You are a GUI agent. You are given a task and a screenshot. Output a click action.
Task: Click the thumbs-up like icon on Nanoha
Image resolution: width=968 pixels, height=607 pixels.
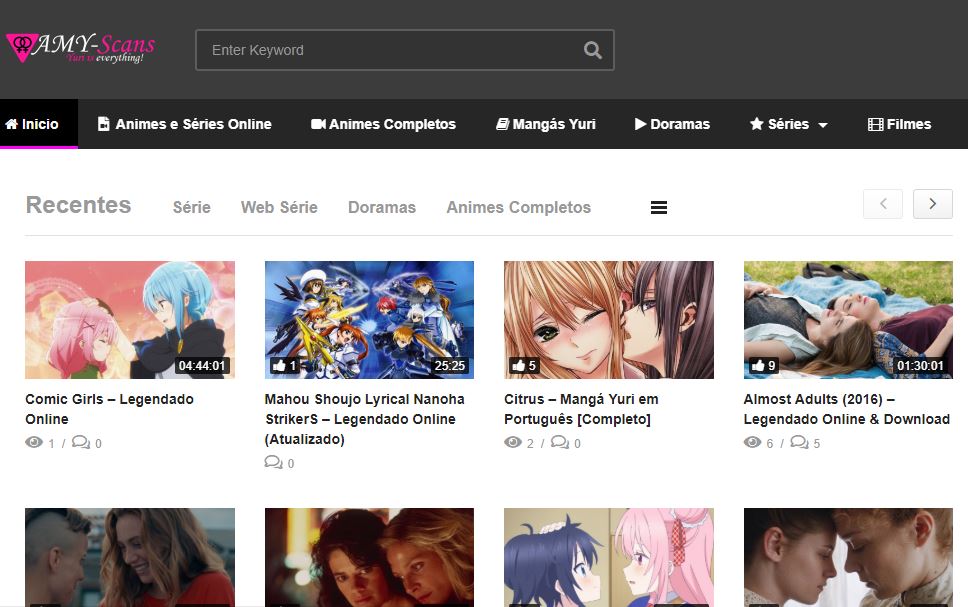280,366
